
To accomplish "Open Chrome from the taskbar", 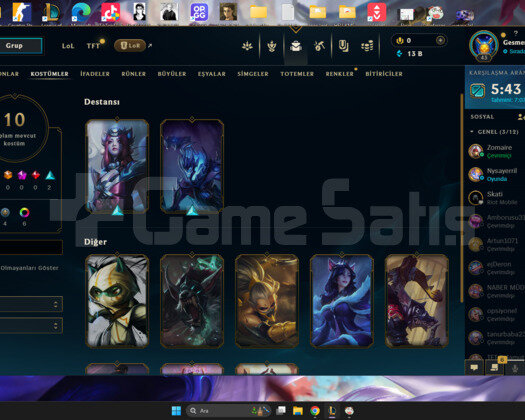I will tap(314, 411).
